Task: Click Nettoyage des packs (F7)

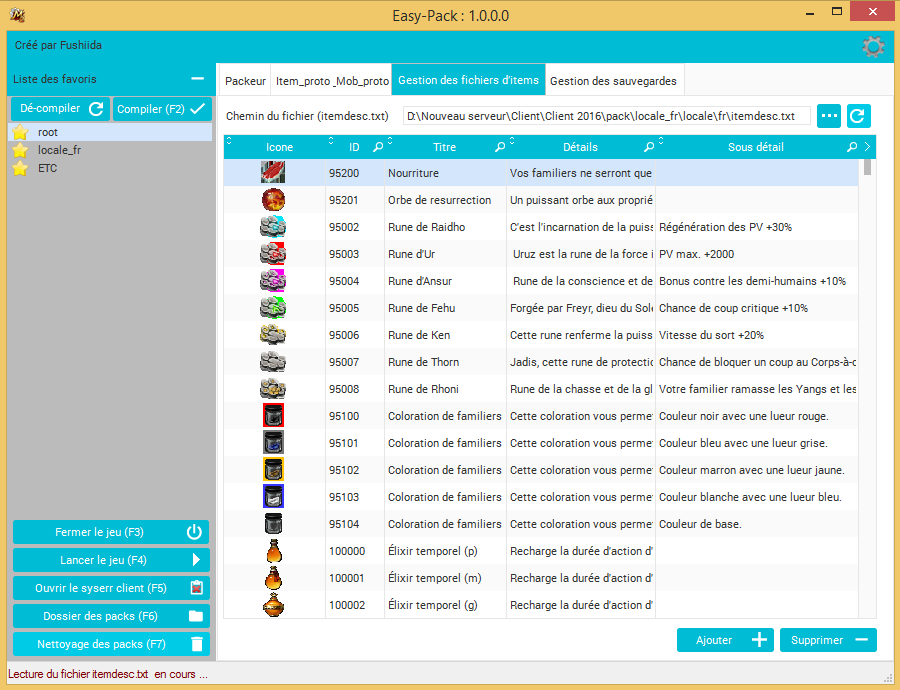Action: coord(111,644)
